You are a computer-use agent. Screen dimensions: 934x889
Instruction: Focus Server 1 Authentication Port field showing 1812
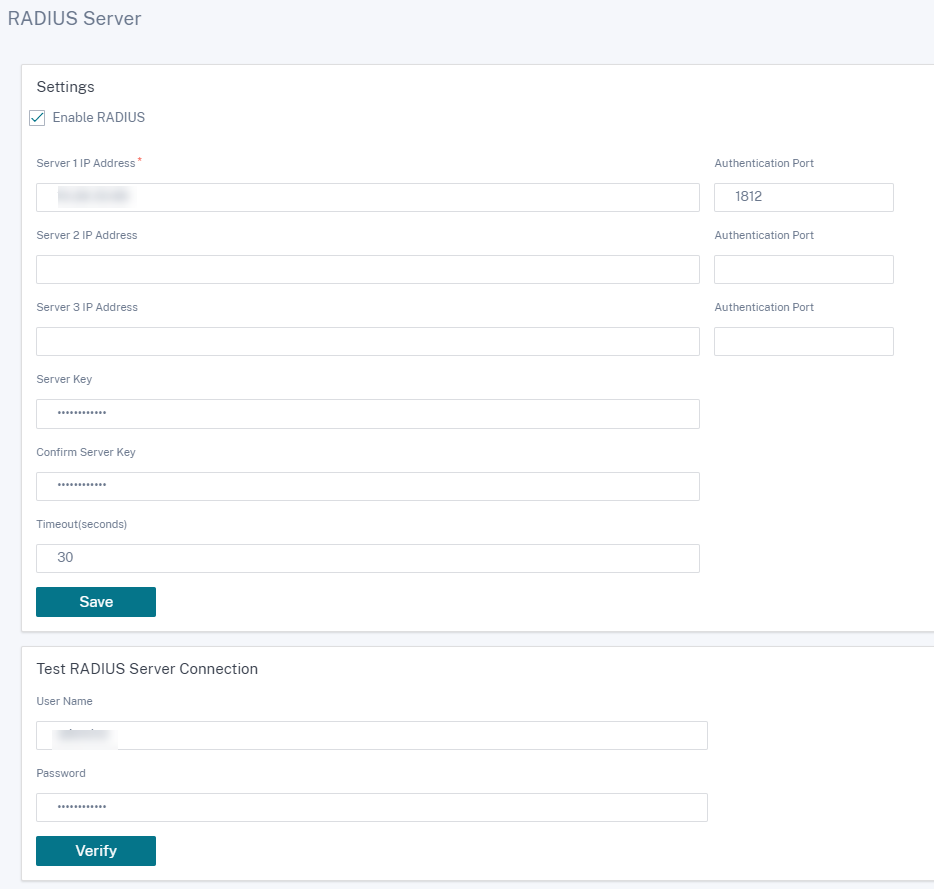coord(804,197)
